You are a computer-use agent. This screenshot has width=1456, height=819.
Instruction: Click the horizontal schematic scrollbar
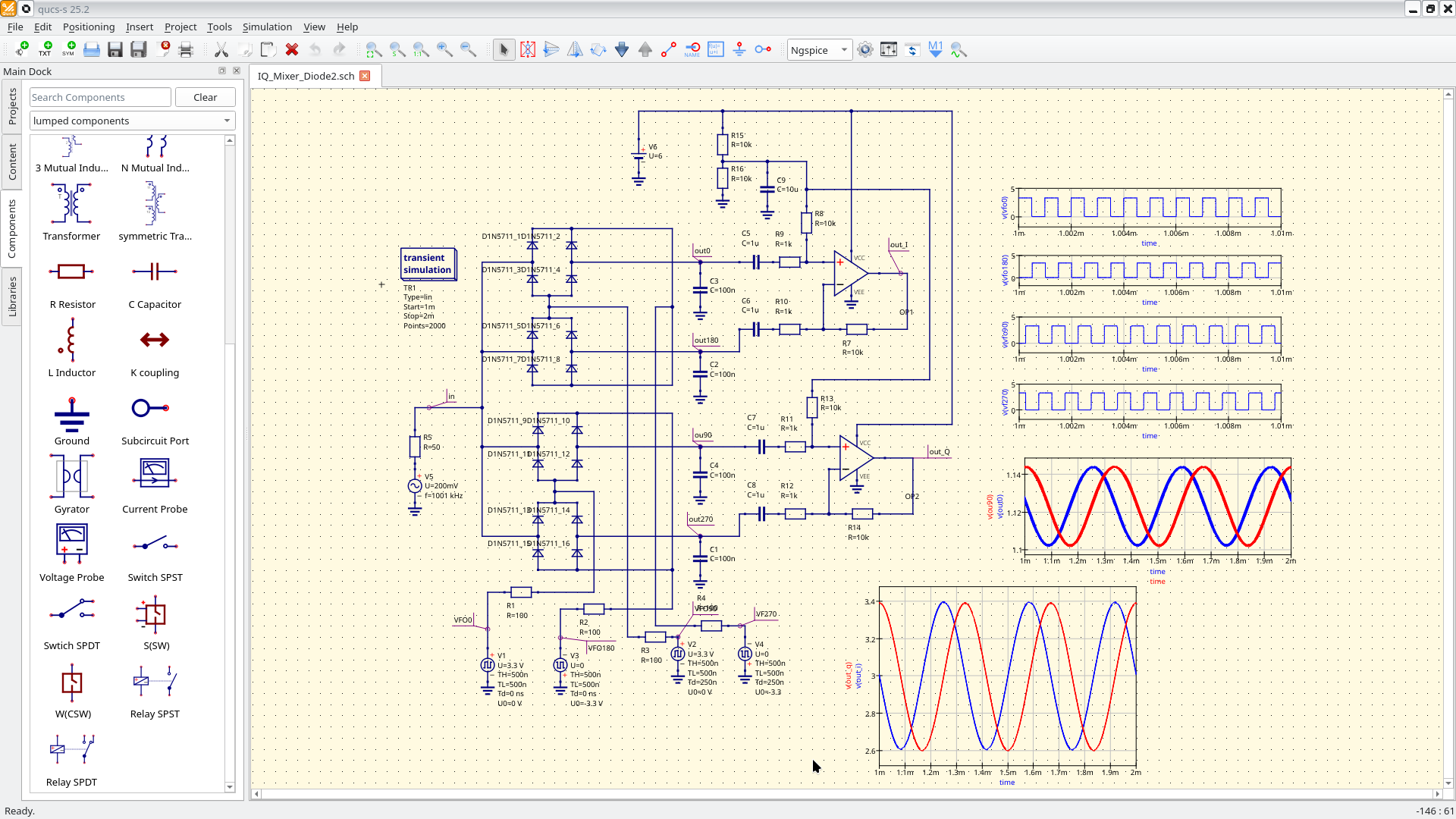846,794
